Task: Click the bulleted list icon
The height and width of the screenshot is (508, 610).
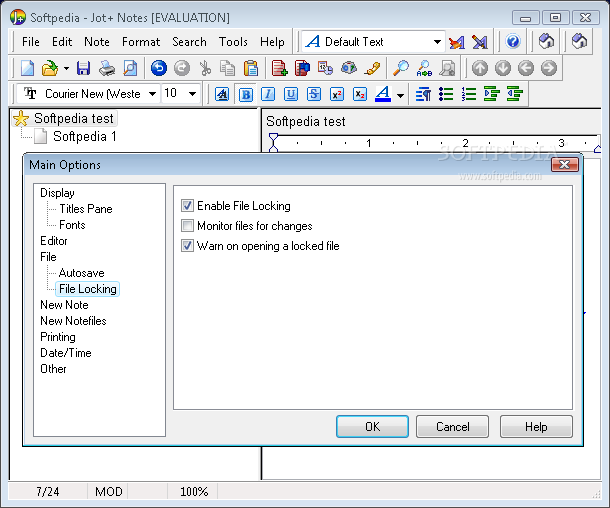Action: pos(446,94)
